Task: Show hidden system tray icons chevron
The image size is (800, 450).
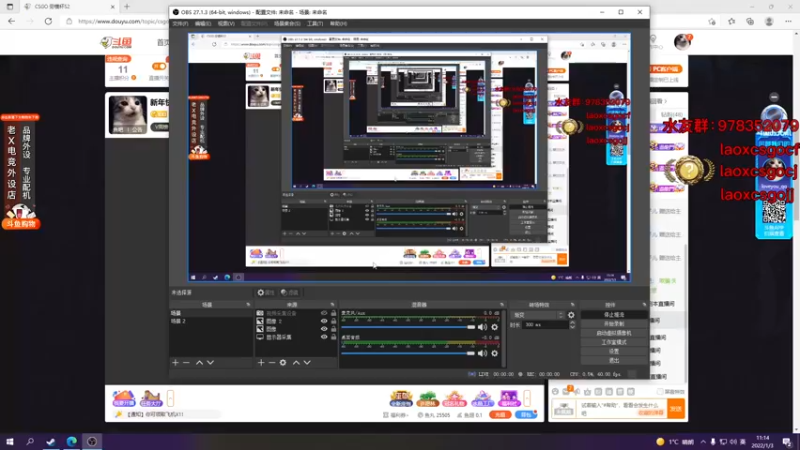Action: 703,442
